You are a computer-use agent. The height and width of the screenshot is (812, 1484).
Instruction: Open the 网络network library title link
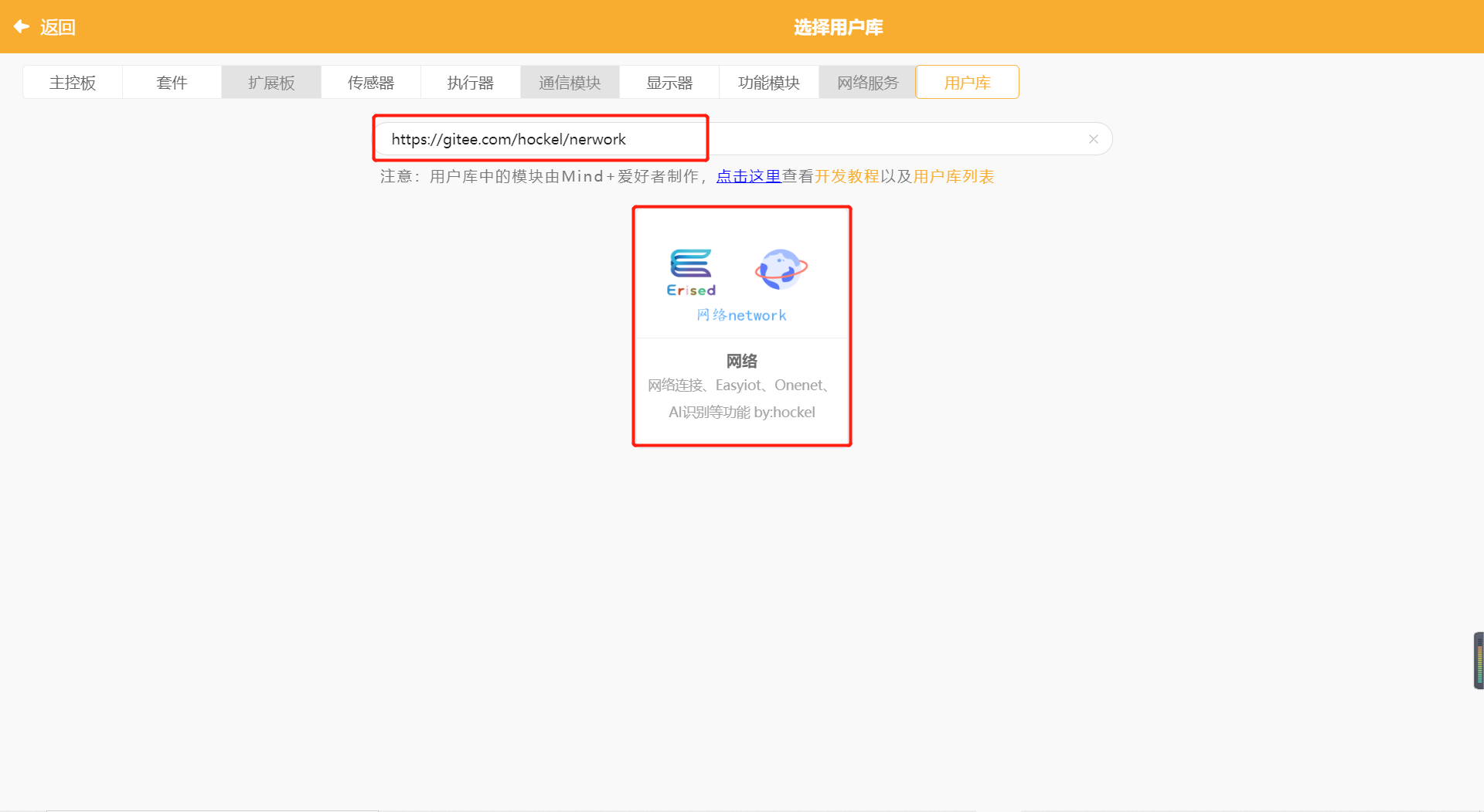pos(740,314)
